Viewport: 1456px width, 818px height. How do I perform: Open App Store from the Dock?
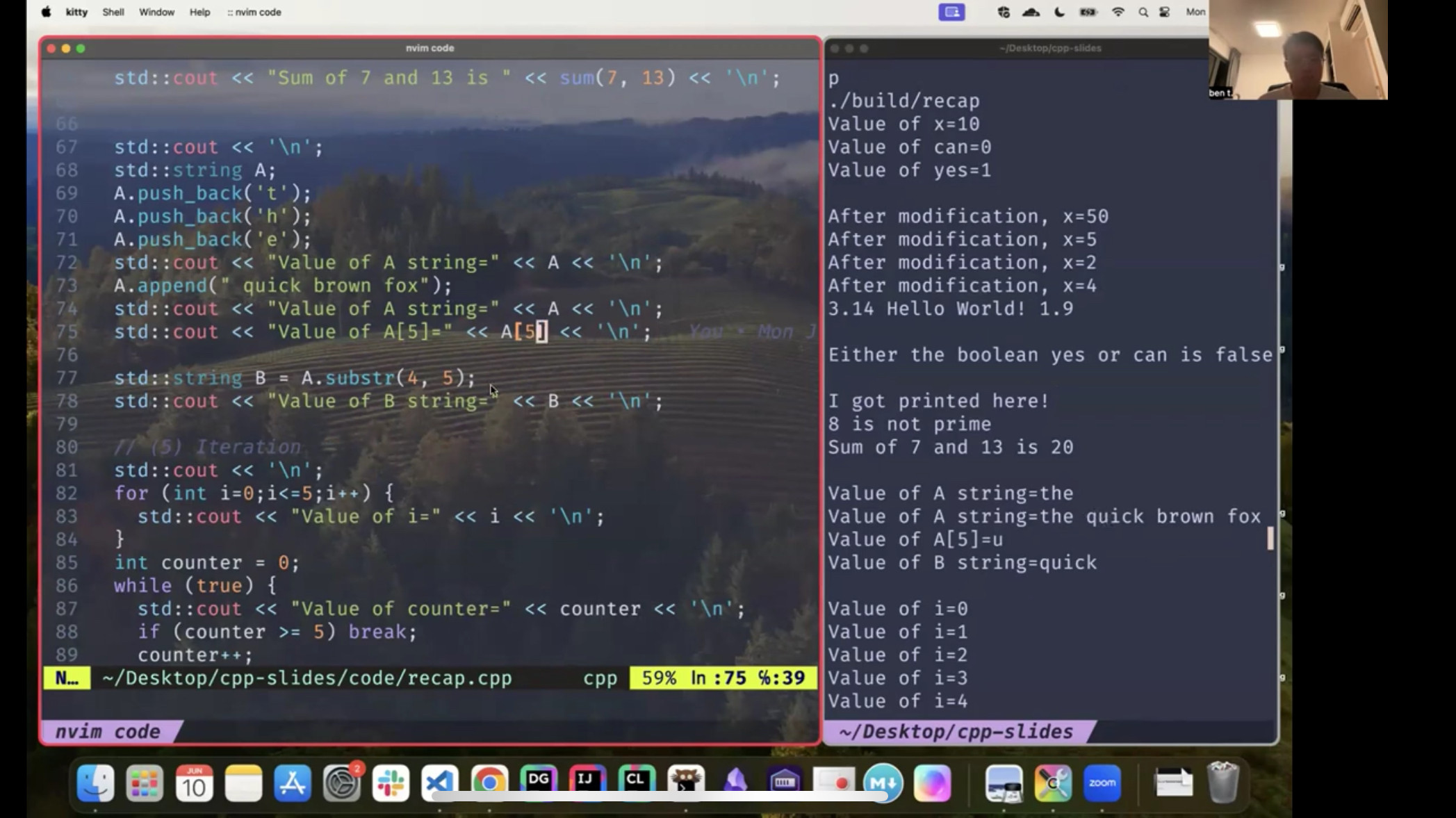pos(293,783)
